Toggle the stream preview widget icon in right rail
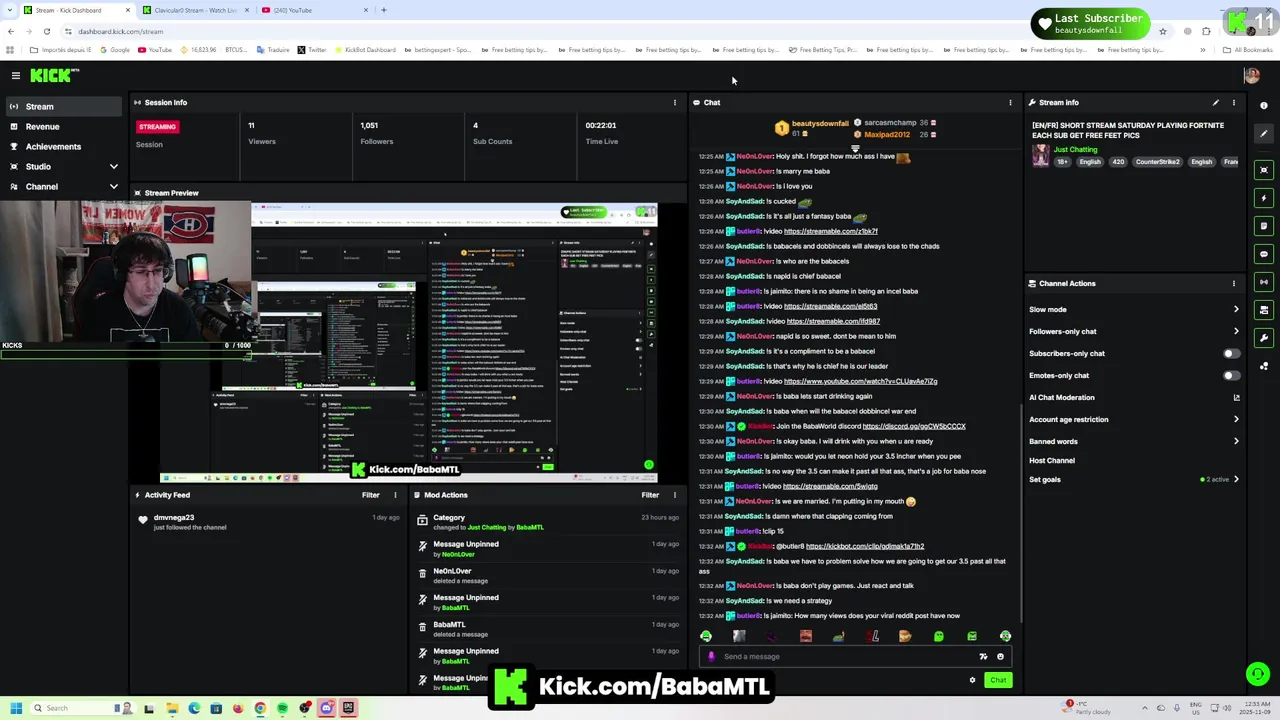This screenshot has height=720, width=1280. 1264,170
